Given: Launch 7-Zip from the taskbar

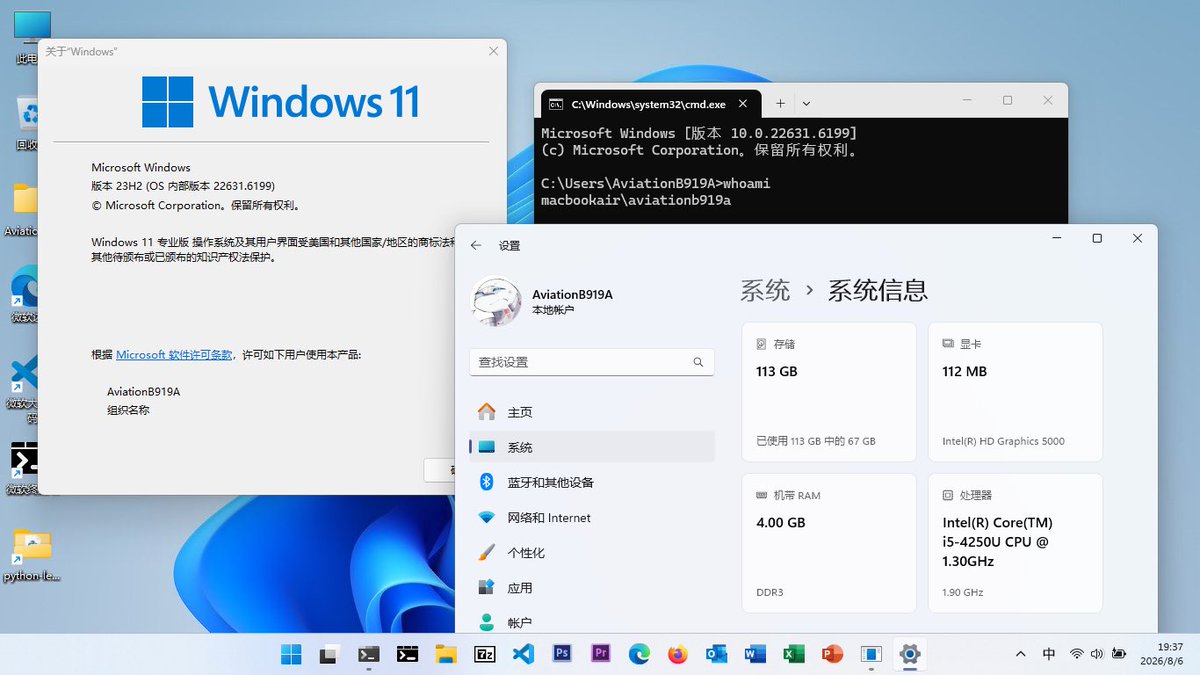Looking at the screenshot, I should point(485,655).
